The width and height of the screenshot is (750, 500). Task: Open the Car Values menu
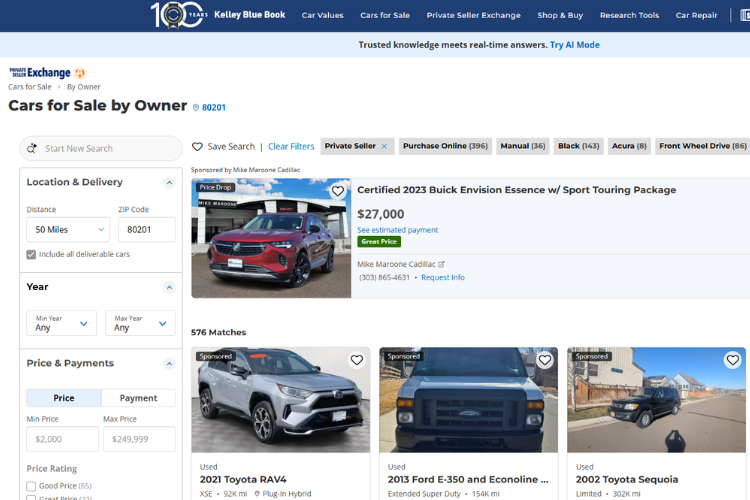tap(322, 15)
